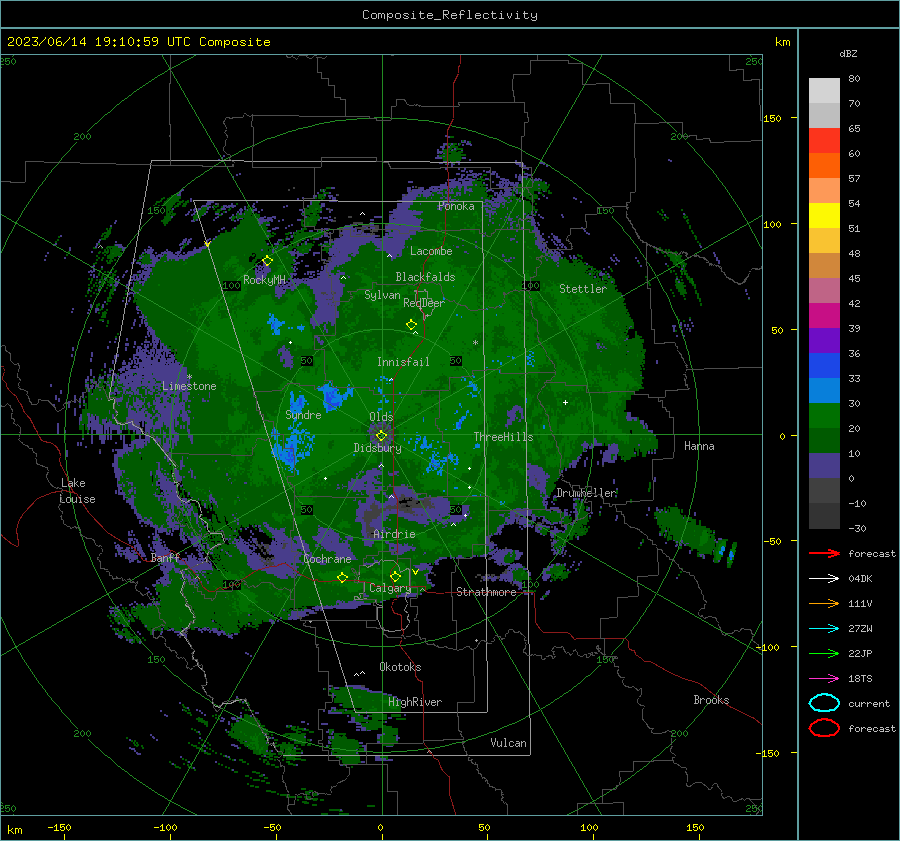Click the 'Drumheller' map label
The image size is (900, 841).
[586, 493]
